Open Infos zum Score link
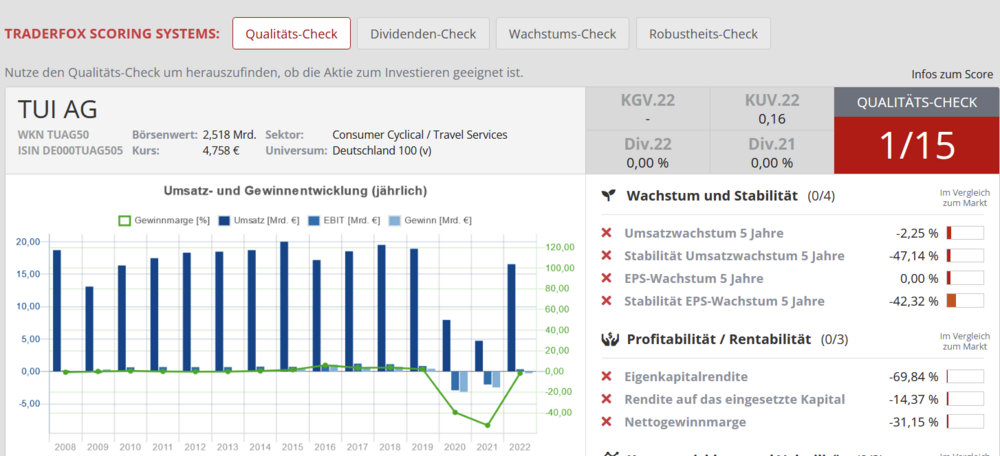Image resolution: width=1000 pixels, height=456 pixels. [x=952, y=75]
